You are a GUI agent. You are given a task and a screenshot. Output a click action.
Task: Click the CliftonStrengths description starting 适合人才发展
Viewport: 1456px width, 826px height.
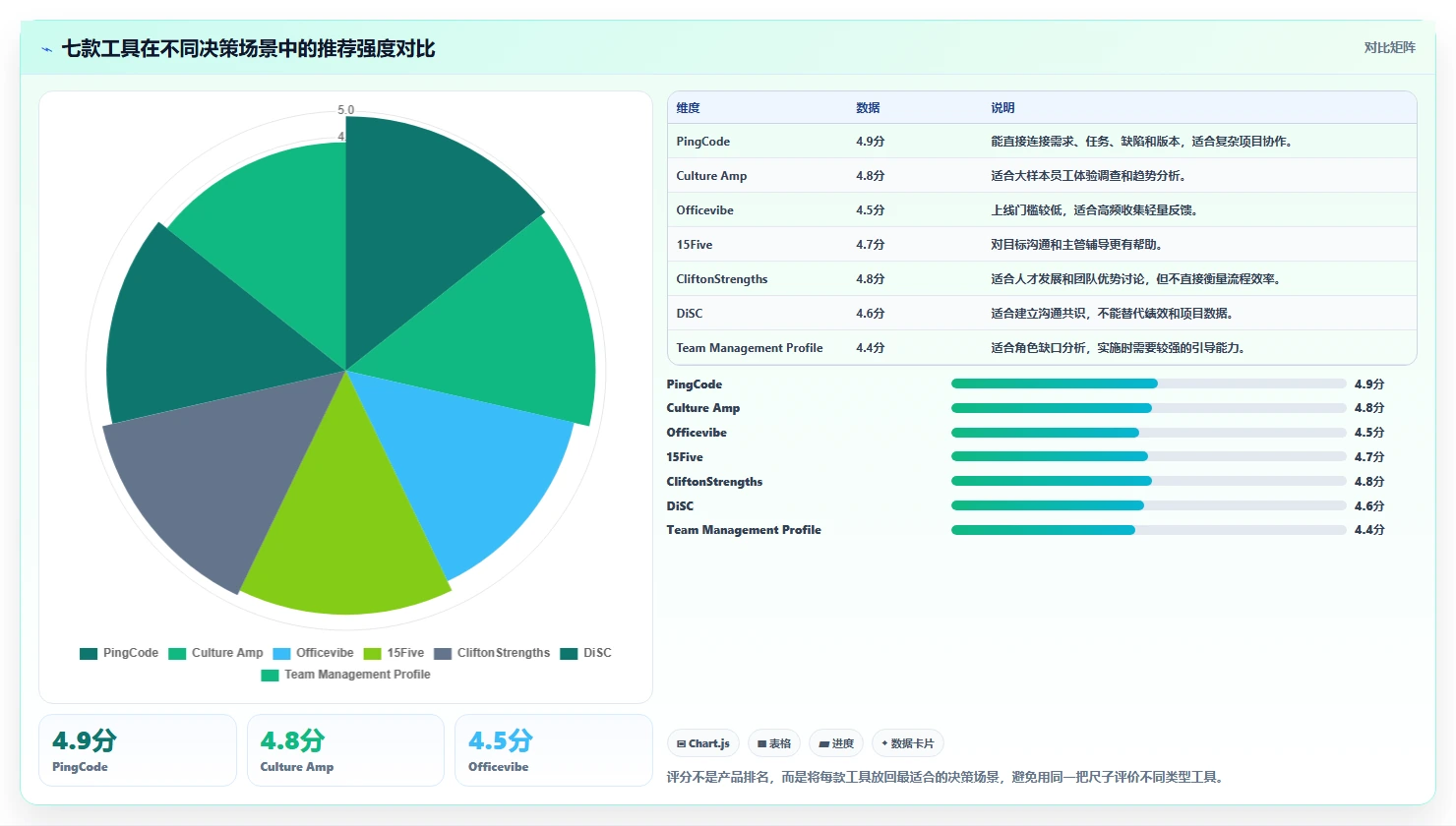(x=1138, y=279)
